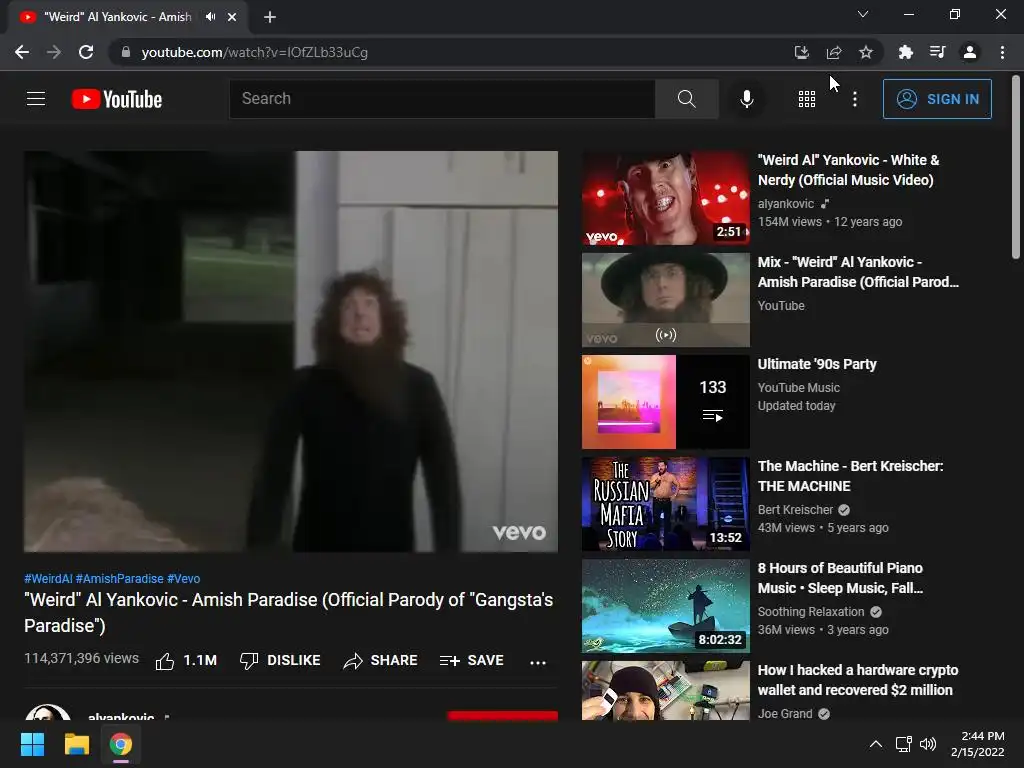
Task: Open Chrome three-dot customize menu
Action: [1002, 52]
